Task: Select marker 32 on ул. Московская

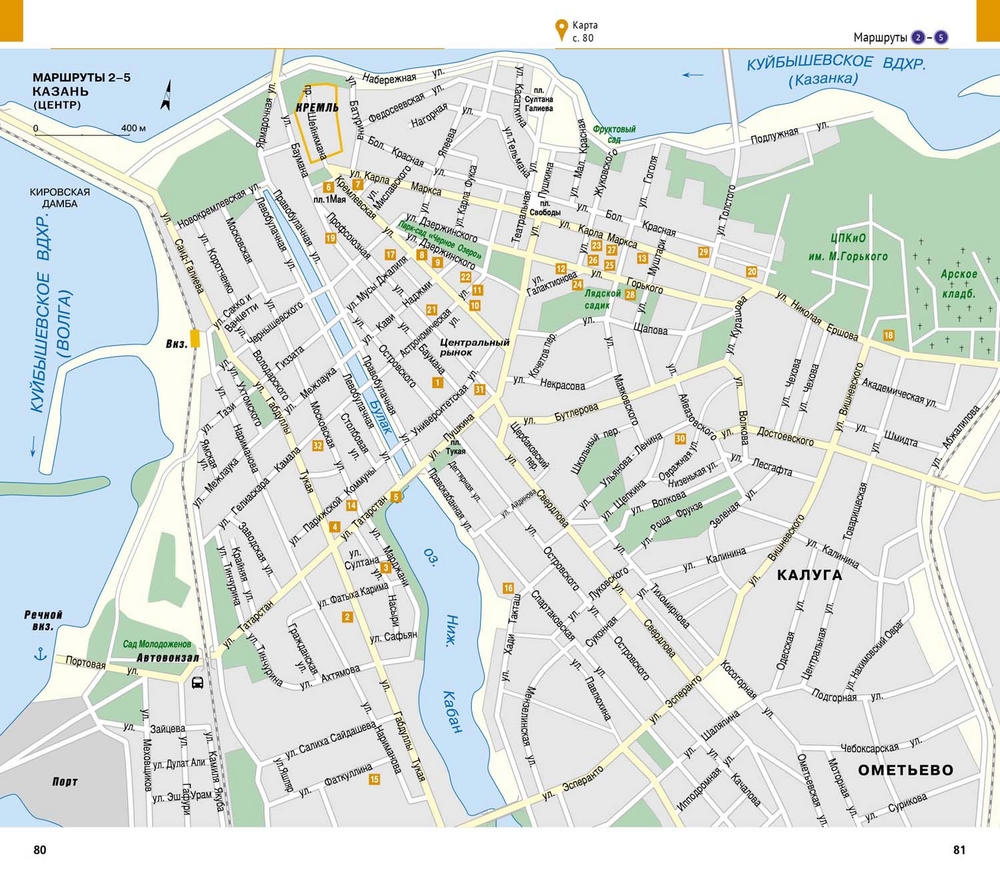Action: (317, 445)
